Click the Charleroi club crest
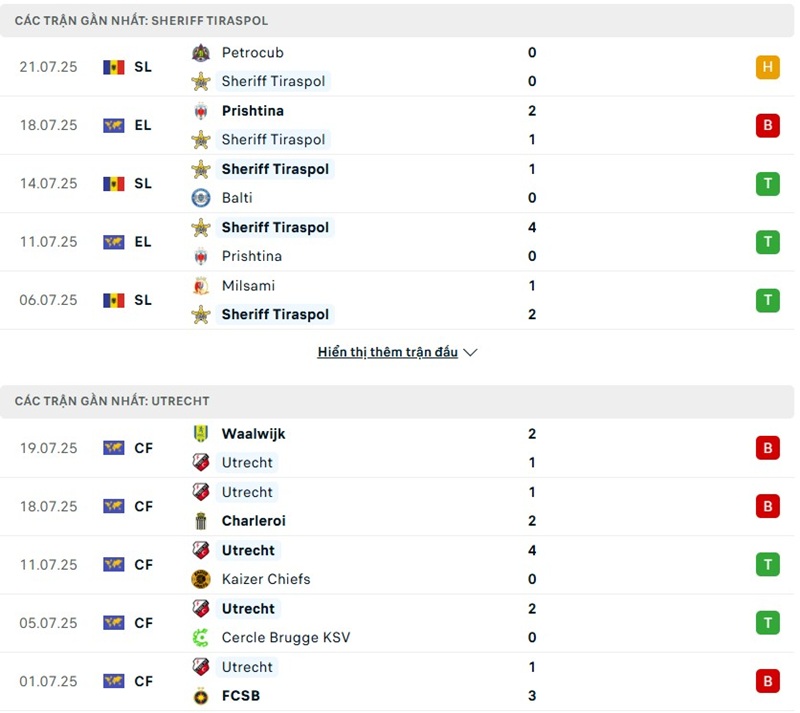 [x=201, y=521]
